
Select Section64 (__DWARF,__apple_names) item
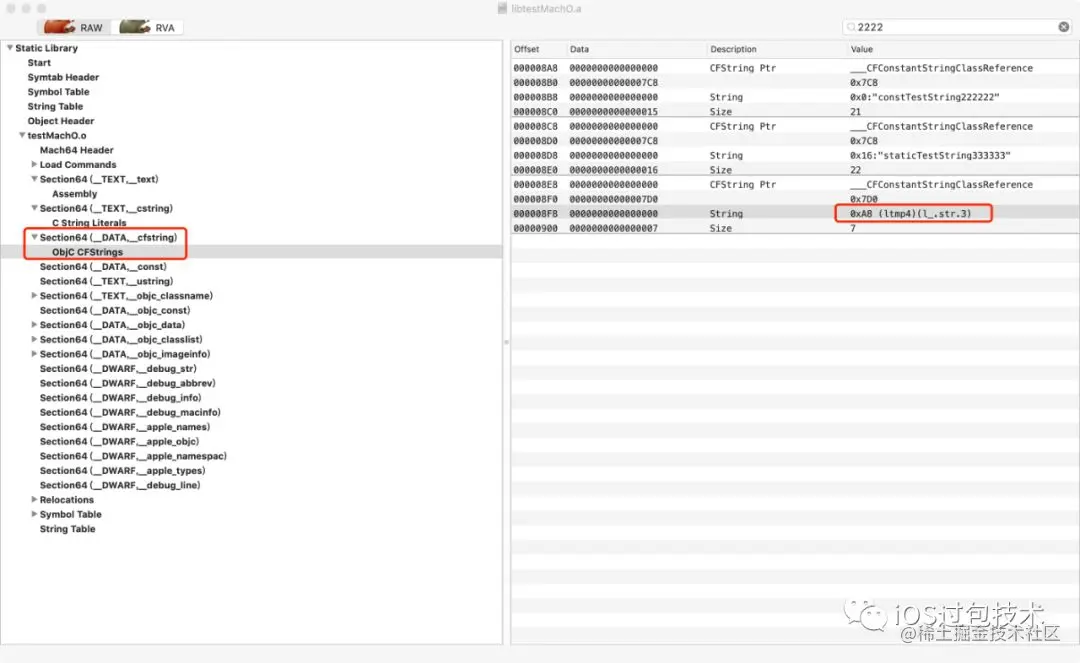(125, 427)
